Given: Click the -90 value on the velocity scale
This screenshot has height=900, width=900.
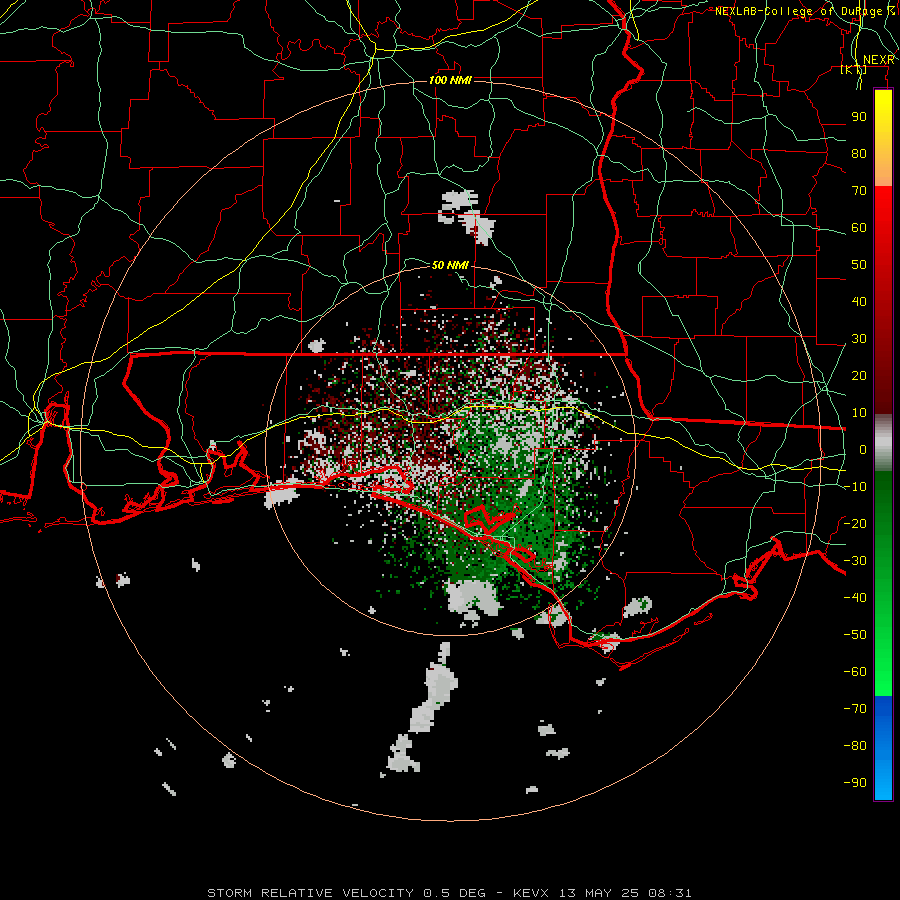Looking at the screenshot, I should [855, 783].
